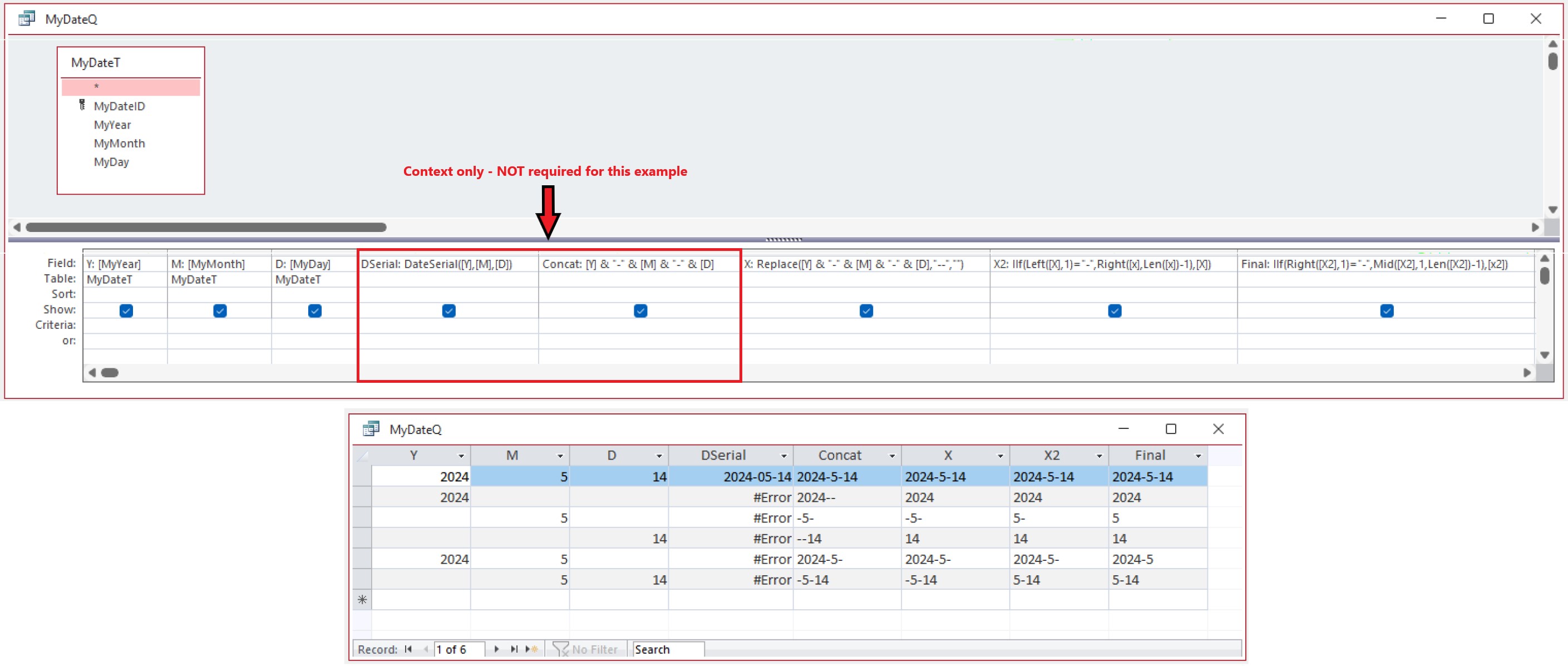Click the record Search box
Image resolution: width=1568 pixels, height=666 pixels.
pyautogui.click(x=668, y=649)
